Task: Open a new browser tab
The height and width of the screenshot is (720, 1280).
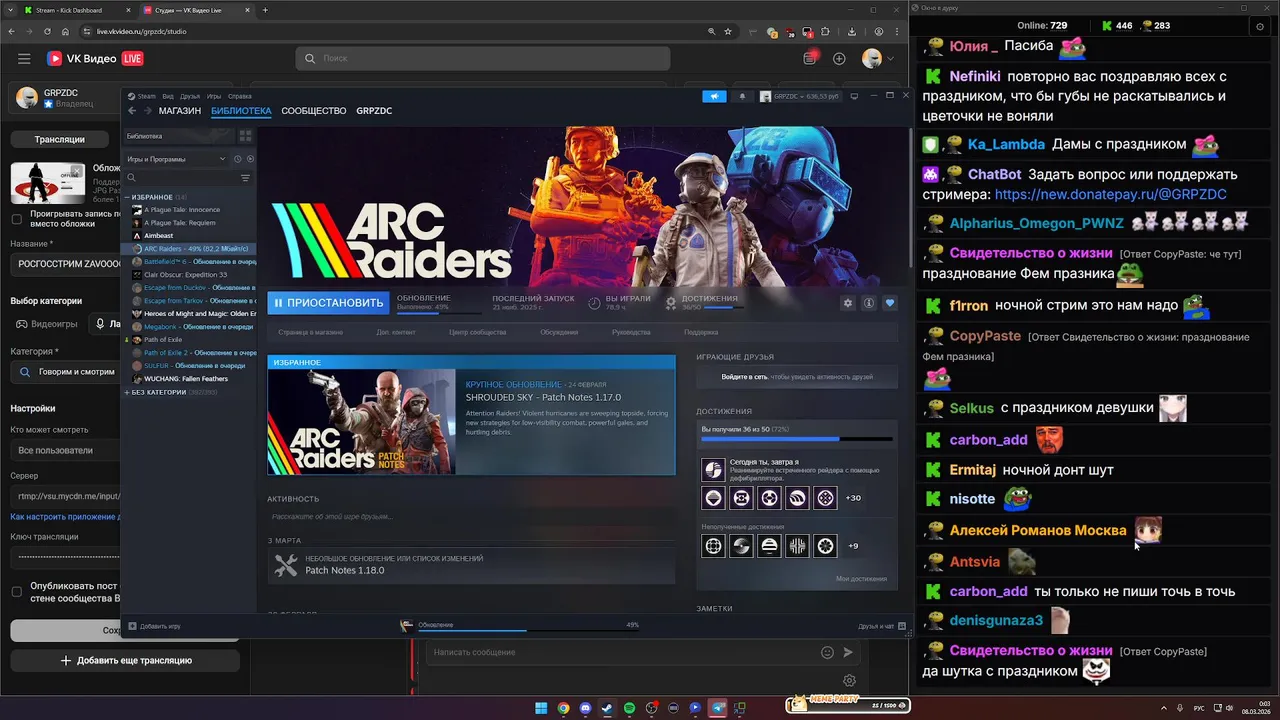Action: pos(265,10)
